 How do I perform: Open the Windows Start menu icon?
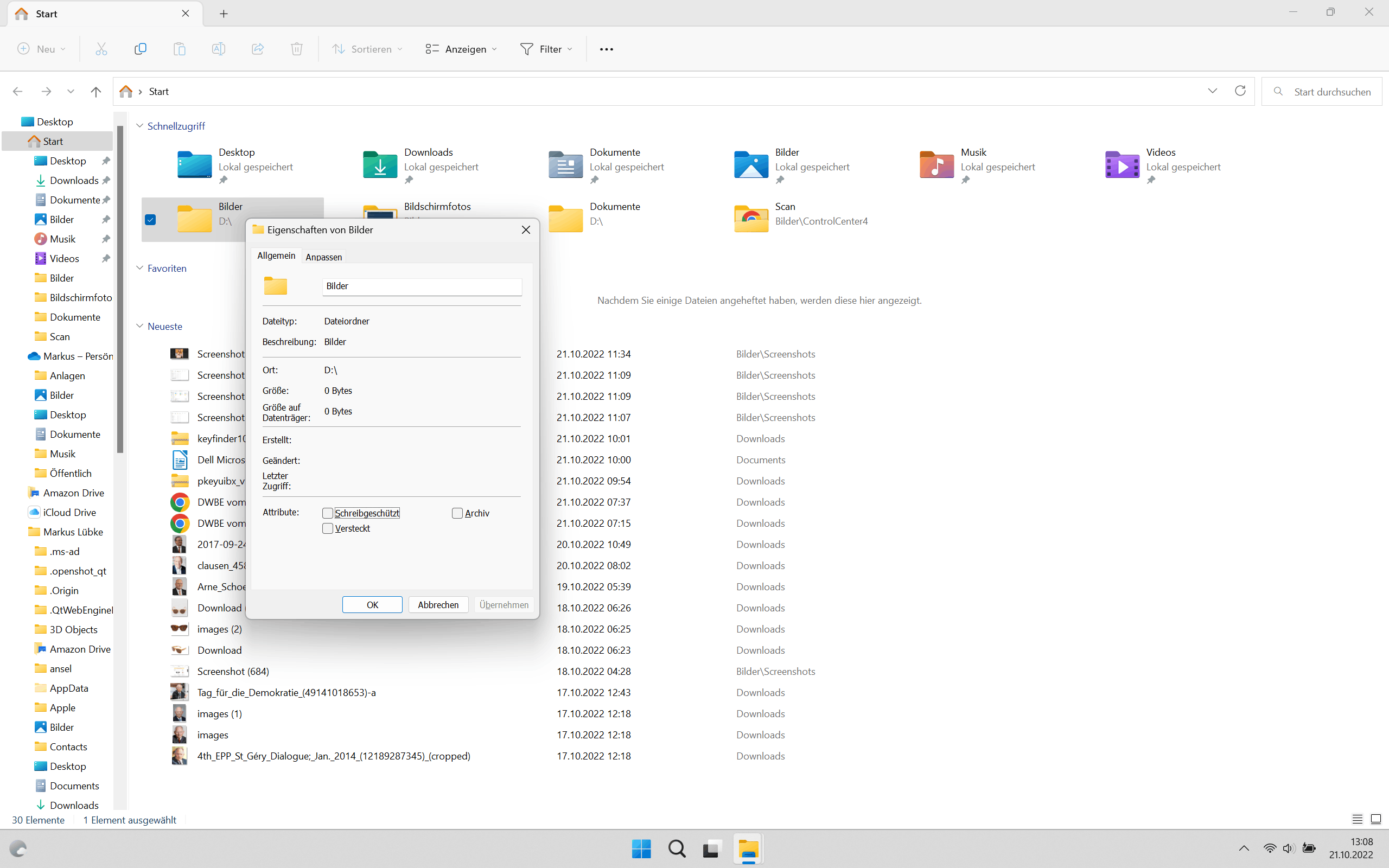(x=641, y=848)
